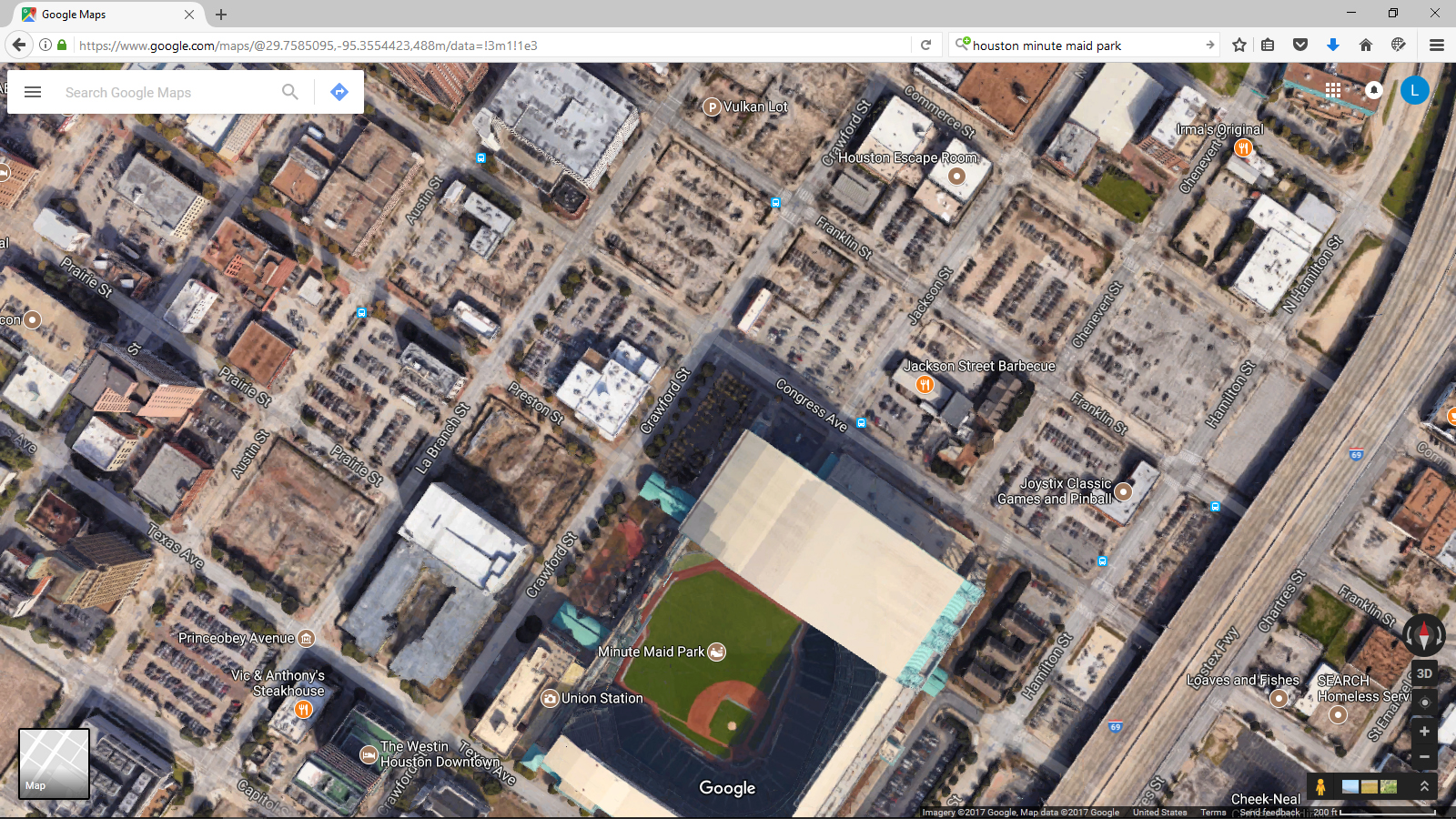Select the Jackson Street Barbecue restaurant pin

925,384
